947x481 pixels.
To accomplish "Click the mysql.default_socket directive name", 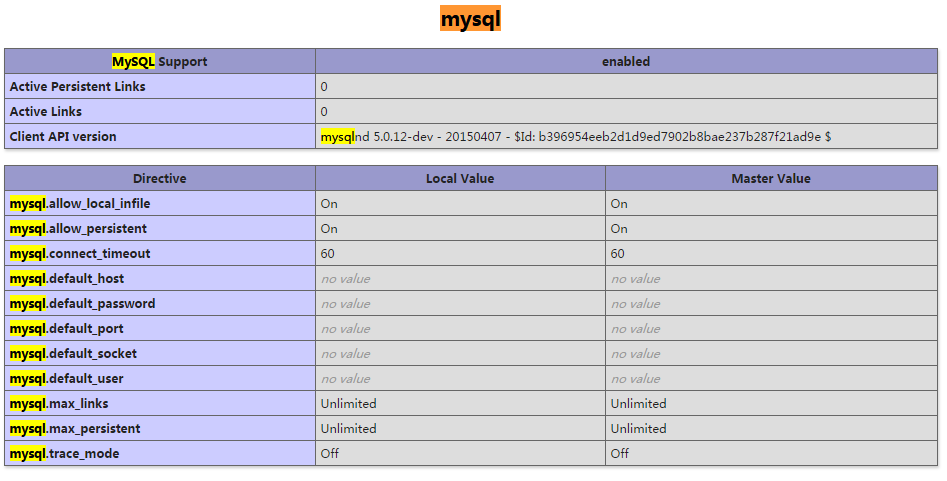I will tap(73, 353).
